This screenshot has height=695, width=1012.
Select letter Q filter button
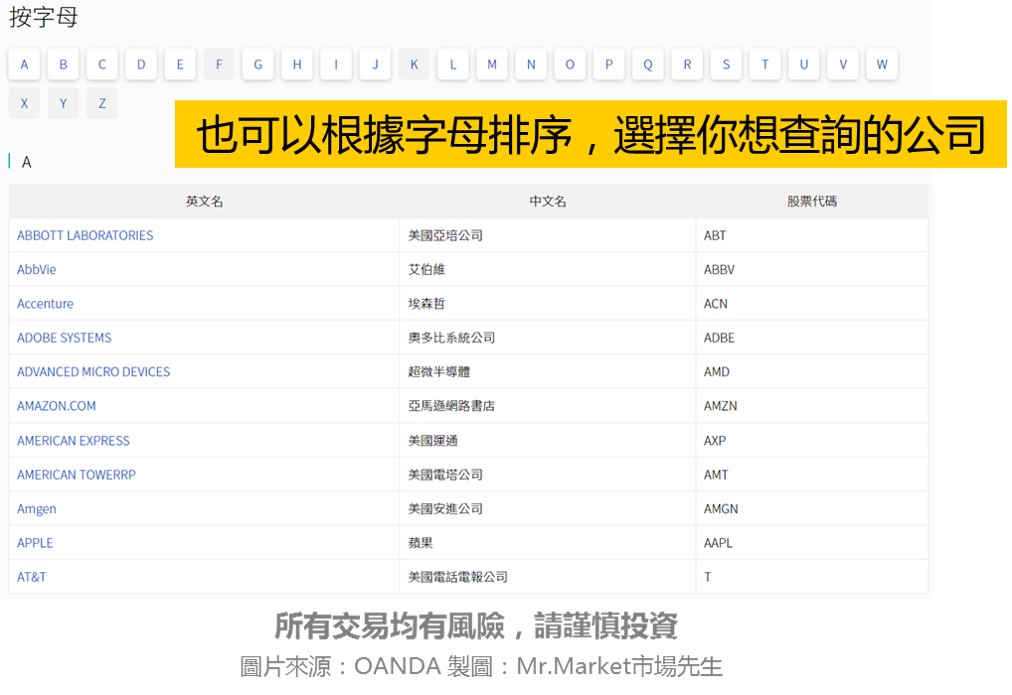click(648, 64)
